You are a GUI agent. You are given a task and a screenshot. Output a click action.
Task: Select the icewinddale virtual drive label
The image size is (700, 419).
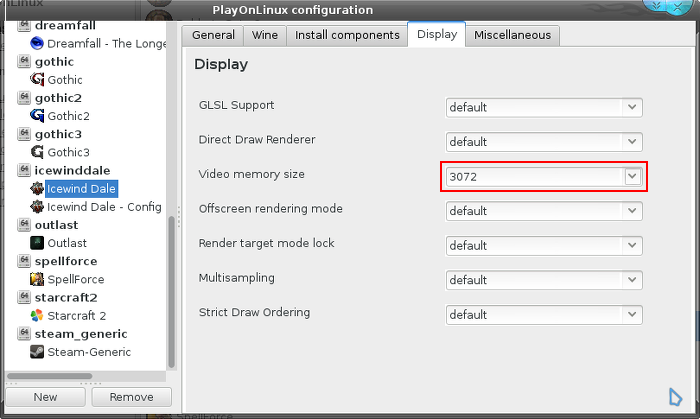click(72, 170)
